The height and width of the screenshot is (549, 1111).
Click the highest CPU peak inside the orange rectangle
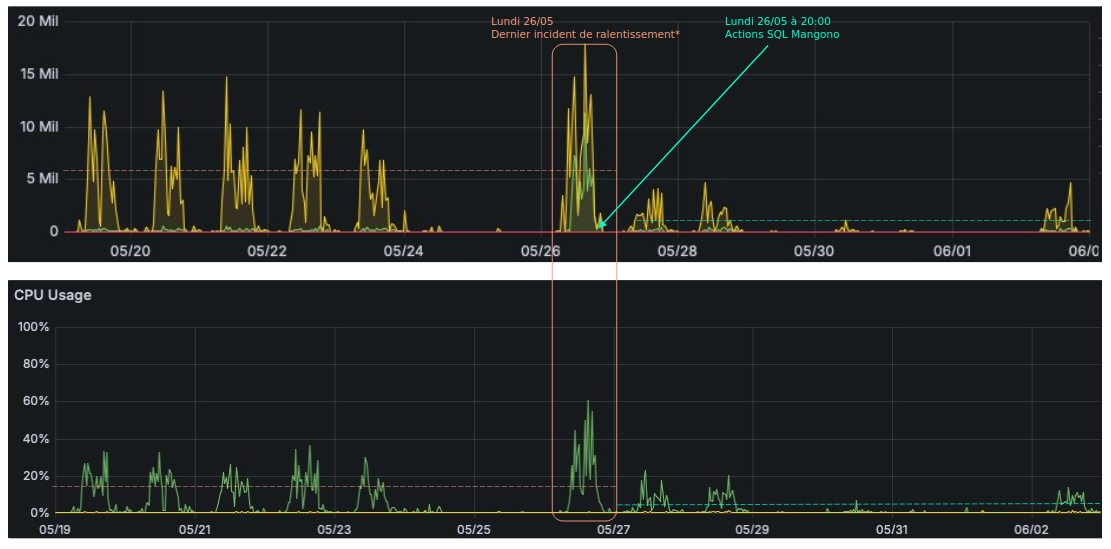(x=588, y=402)
